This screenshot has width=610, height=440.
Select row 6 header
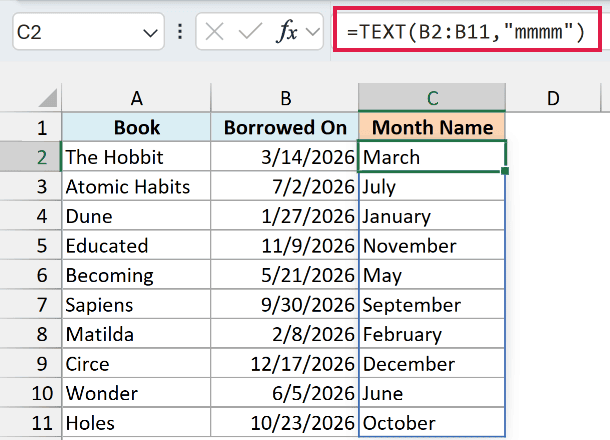click(31, 275)
